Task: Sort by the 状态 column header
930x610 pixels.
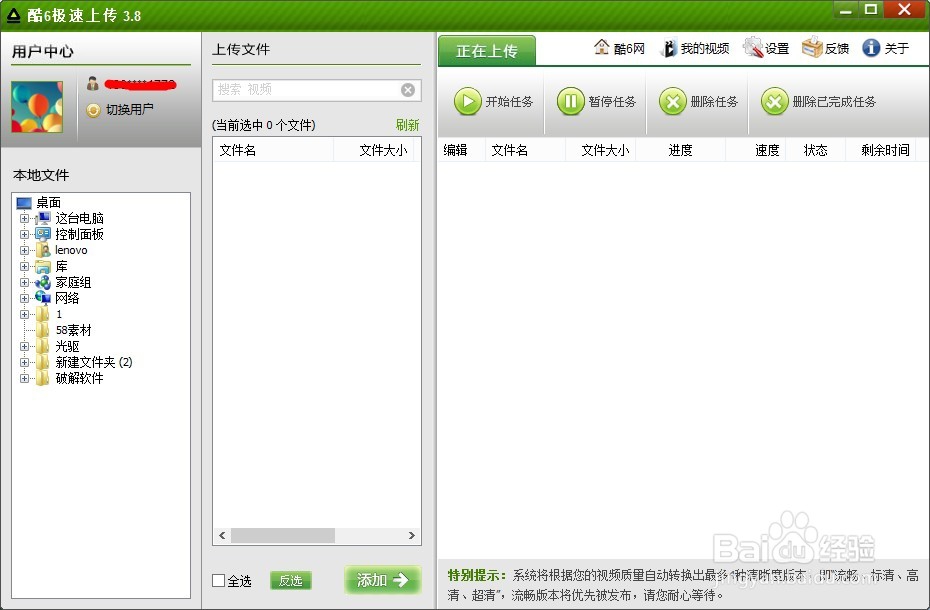Action: [x=816, y=150]
